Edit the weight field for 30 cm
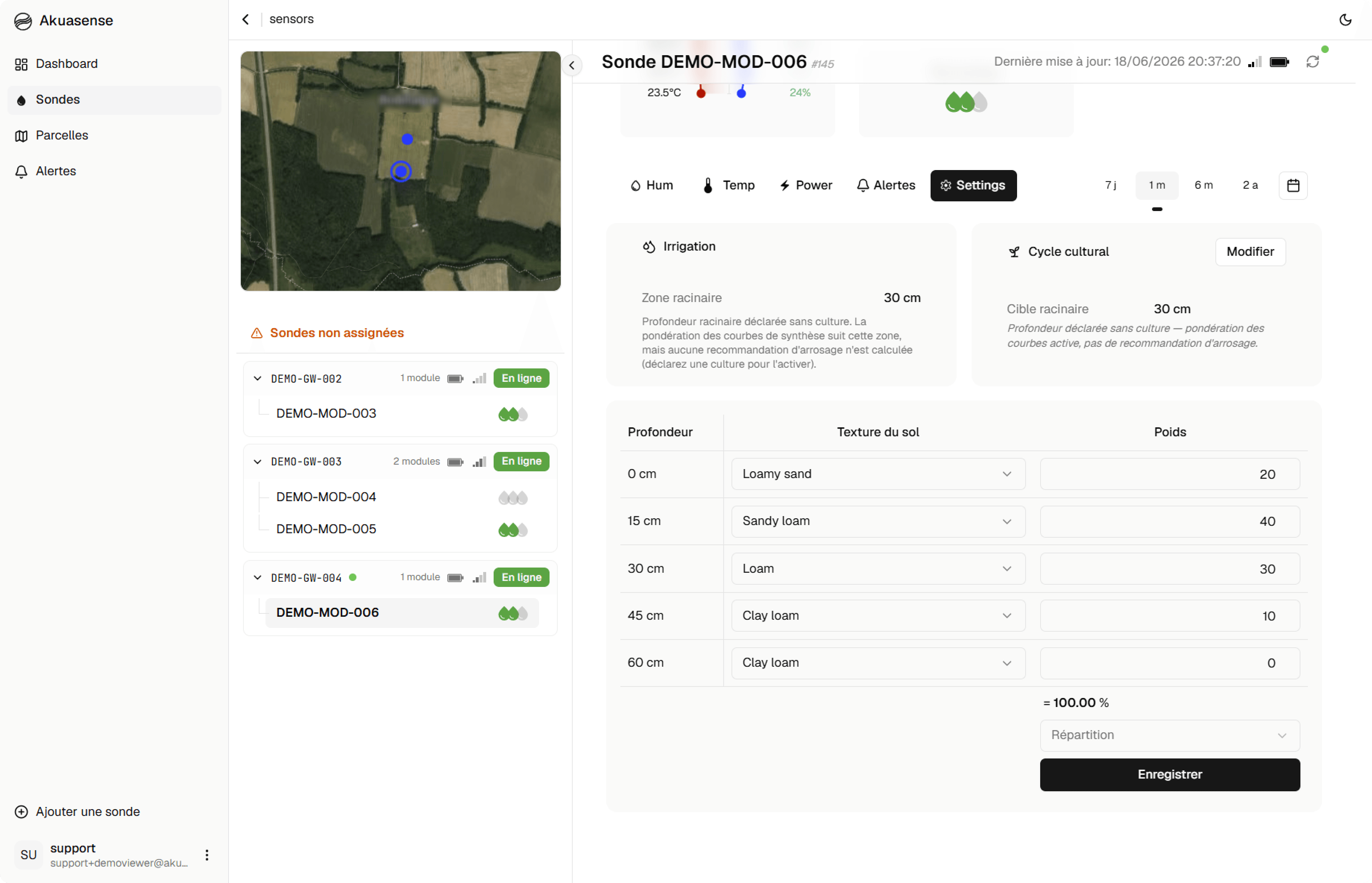This screenshot has width=1372, height=883. 1170,569
